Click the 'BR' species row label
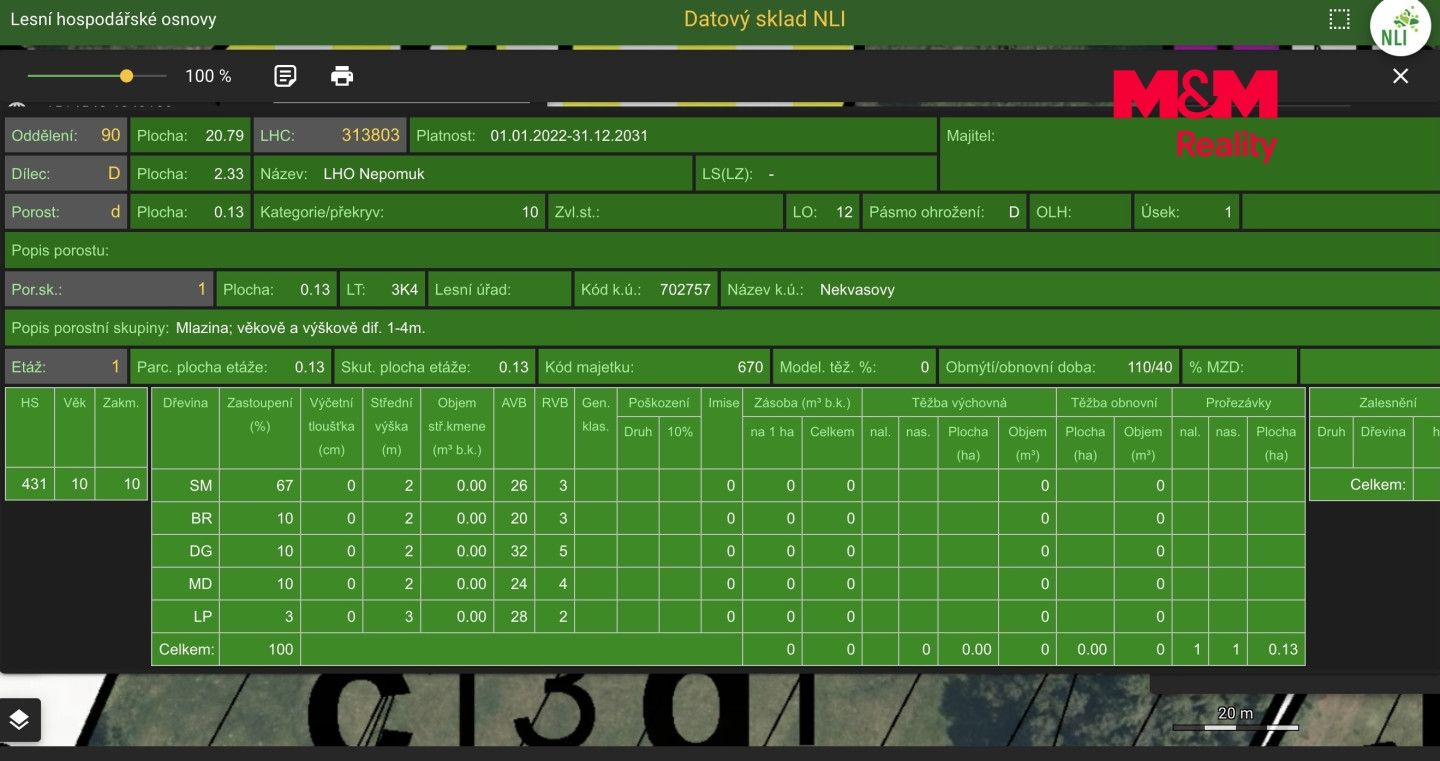Screen dimensions: 1440x761 click(x=201, y=519)
